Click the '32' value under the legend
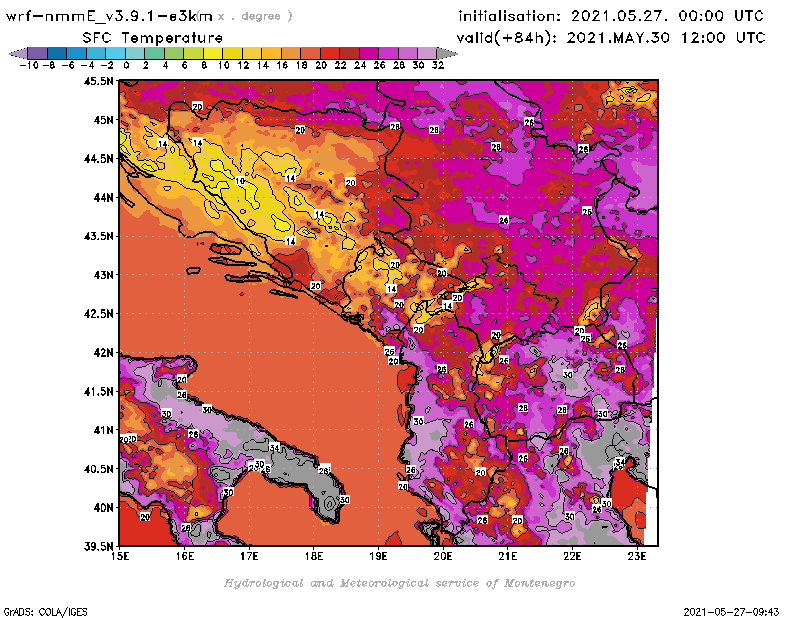 coord(438,66)
